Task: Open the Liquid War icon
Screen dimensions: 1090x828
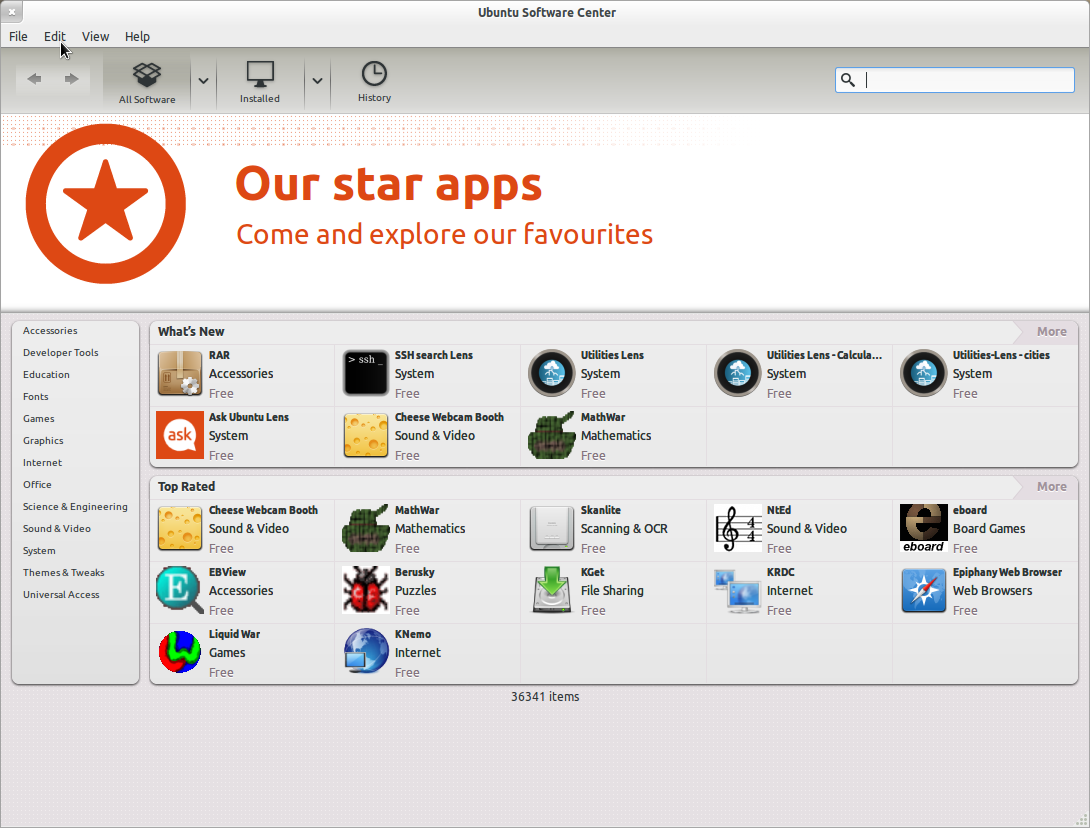Action: [x=180, y=652]
